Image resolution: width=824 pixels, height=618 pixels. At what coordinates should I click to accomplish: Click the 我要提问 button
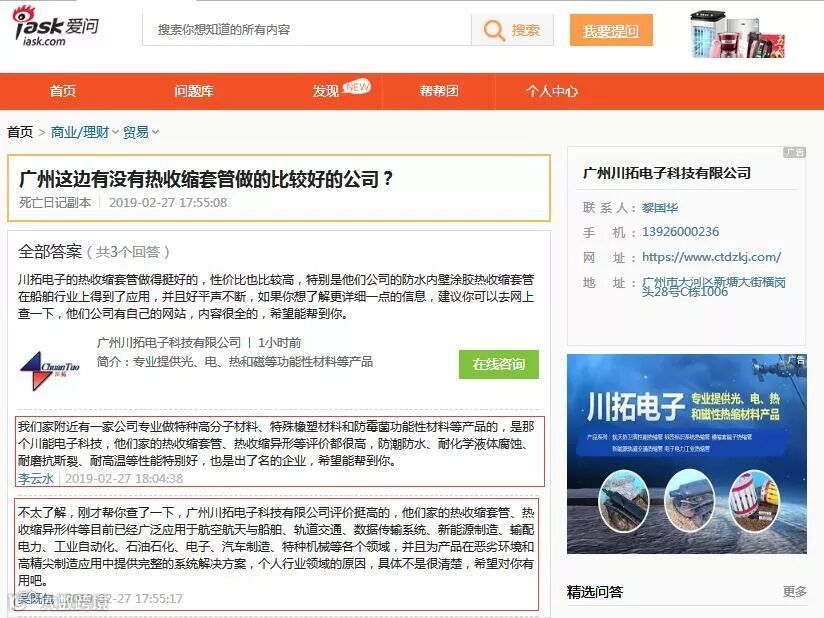611,30
